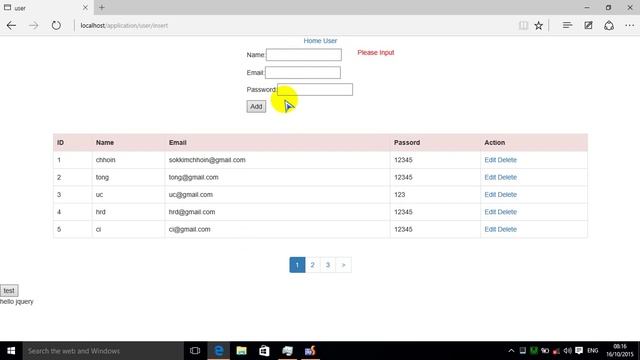Open the volume control in tray
This screenshot has height=360, width=640.
point(567,351)
